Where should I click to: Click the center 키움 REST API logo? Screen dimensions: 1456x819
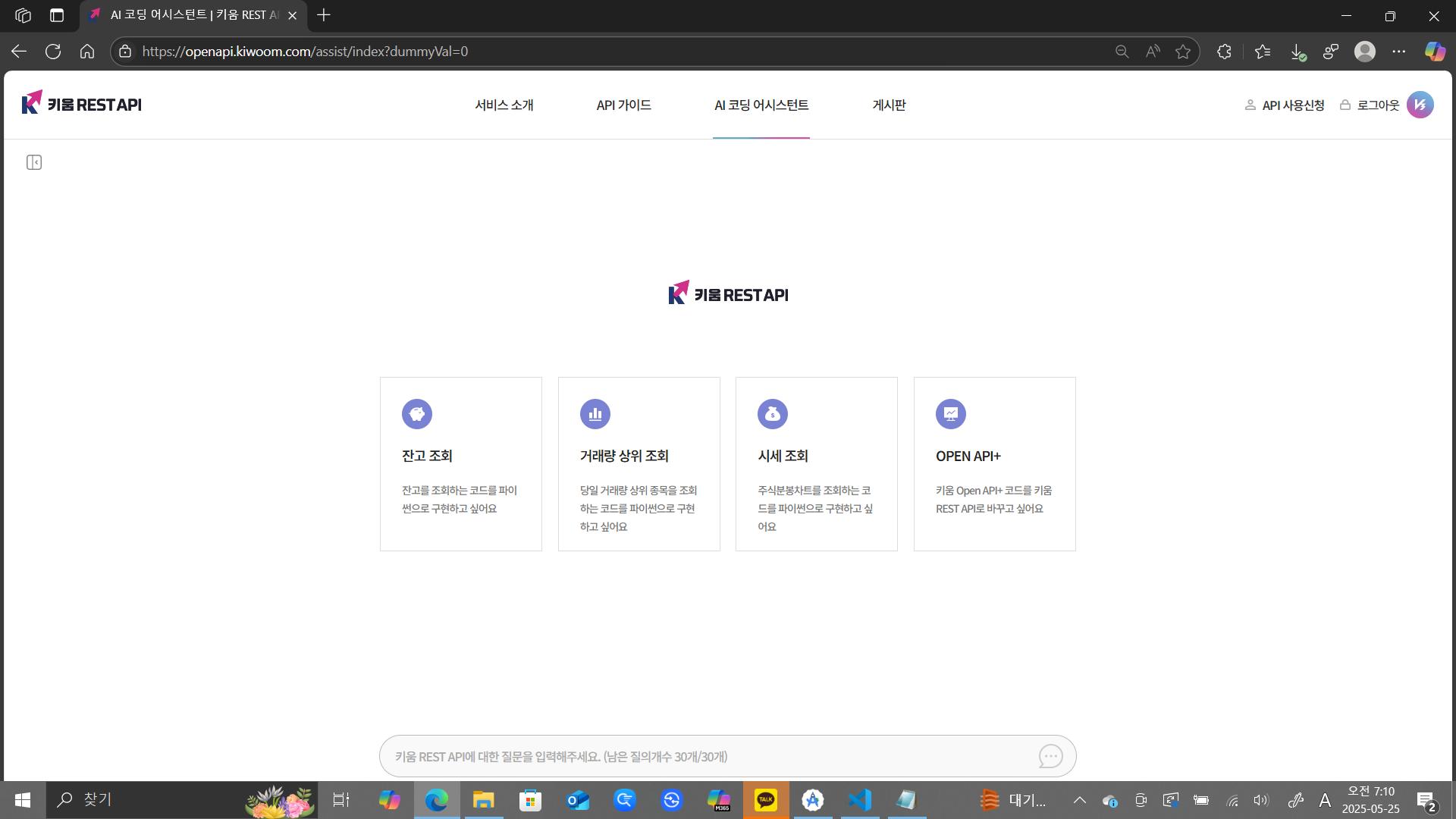(728, 293)
